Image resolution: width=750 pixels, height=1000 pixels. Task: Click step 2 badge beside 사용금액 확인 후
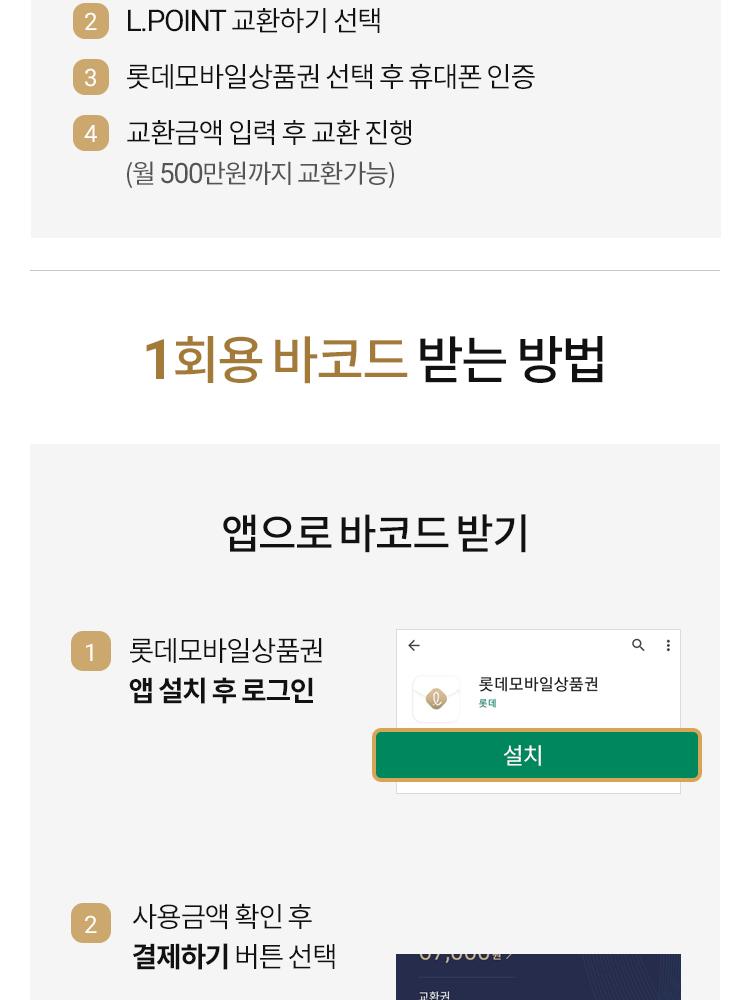[x=90, y=924]
